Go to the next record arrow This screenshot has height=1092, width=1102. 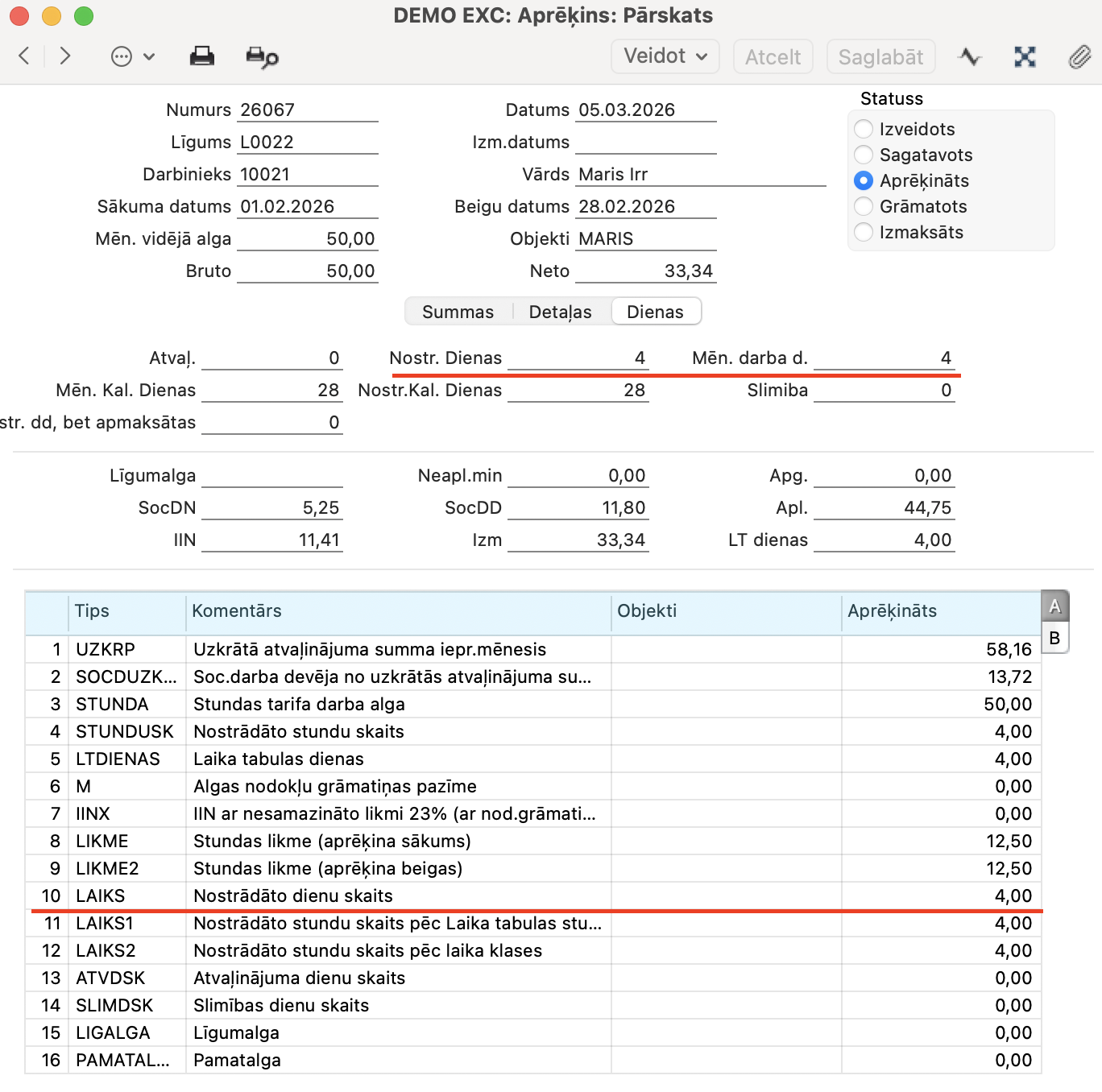pyautogui.click(x=65, y=56)
